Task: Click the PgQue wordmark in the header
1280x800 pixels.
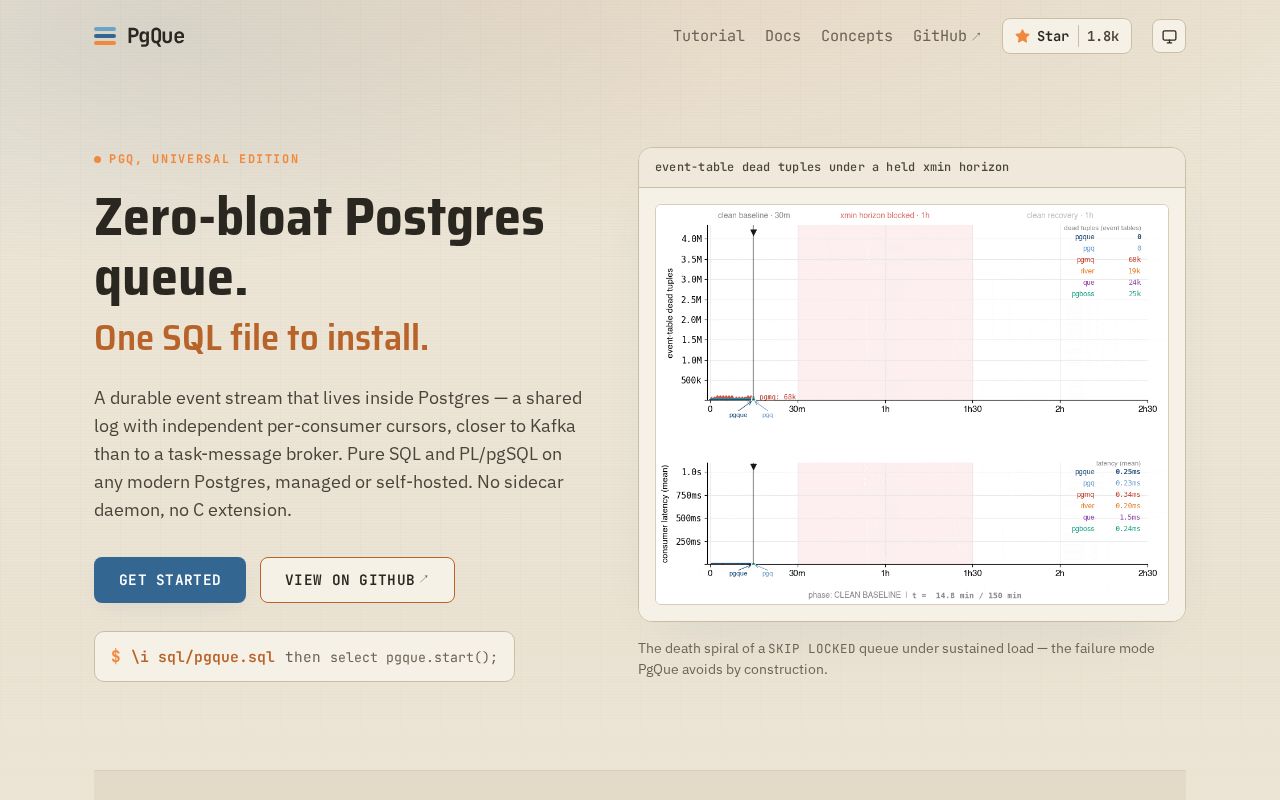Action: click(x=156, y=36)
